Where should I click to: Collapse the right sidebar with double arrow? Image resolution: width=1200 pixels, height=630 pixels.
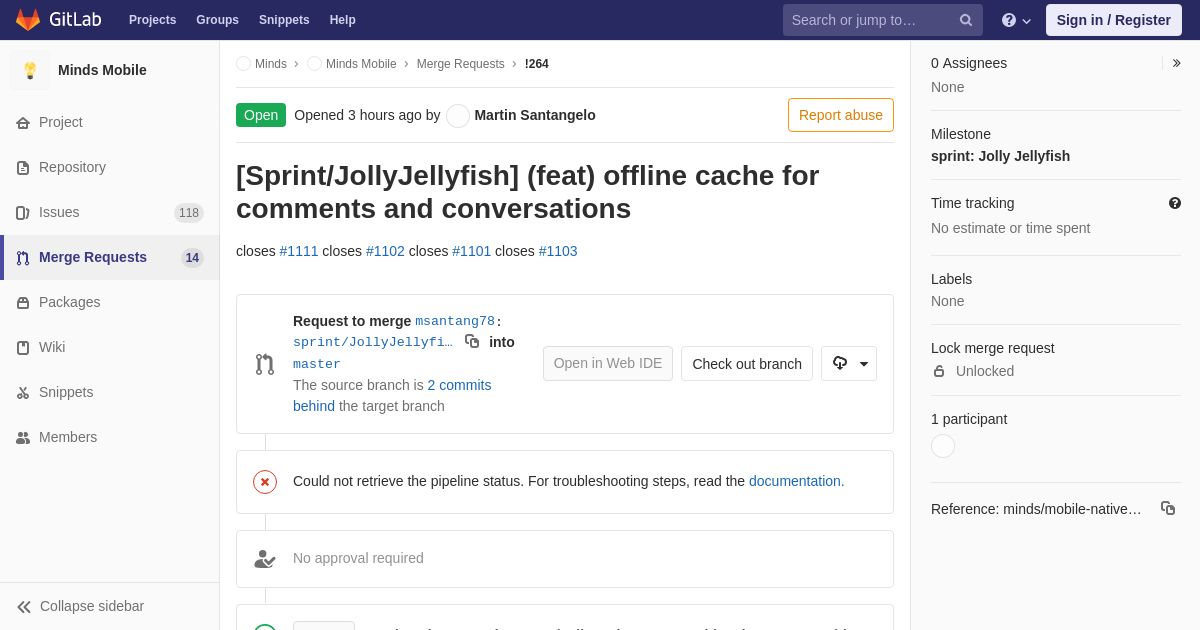(1176, 63)
